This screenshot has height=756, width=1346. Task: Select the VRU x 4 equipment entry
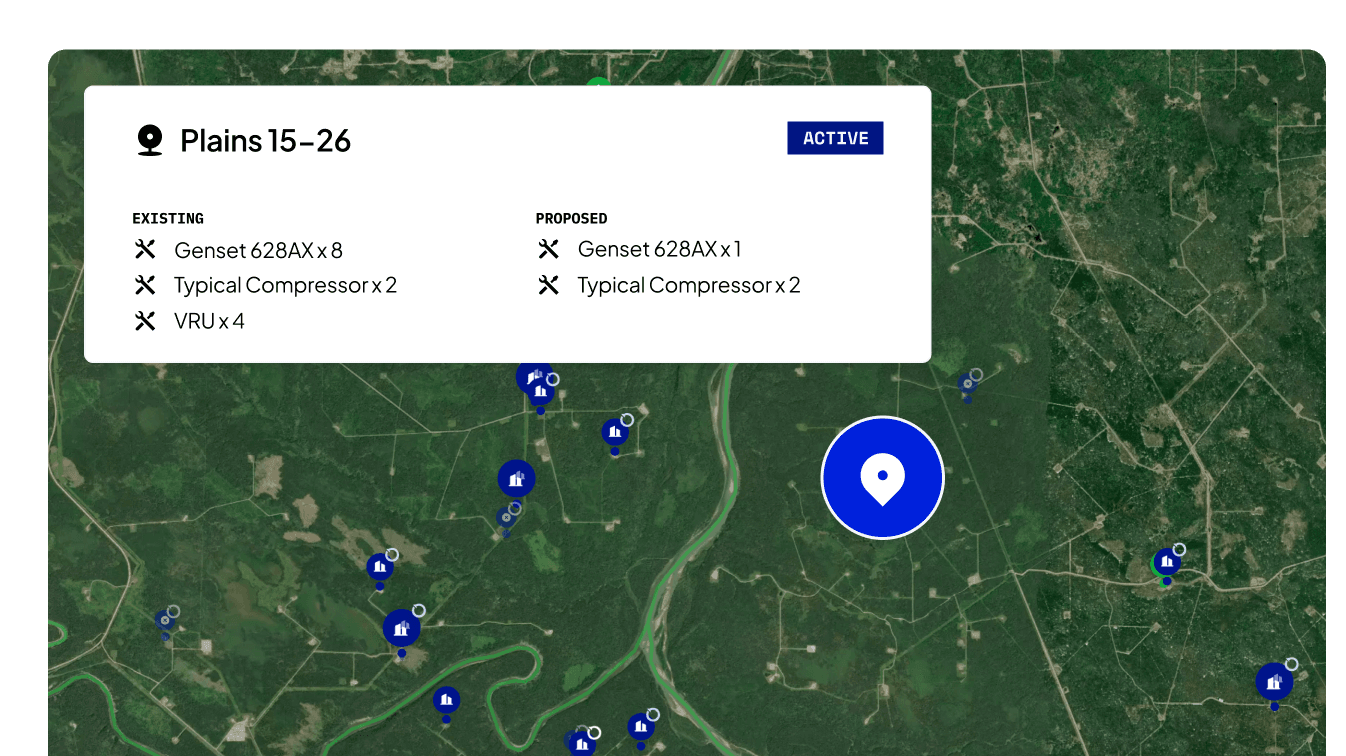(x=209, y=321)
